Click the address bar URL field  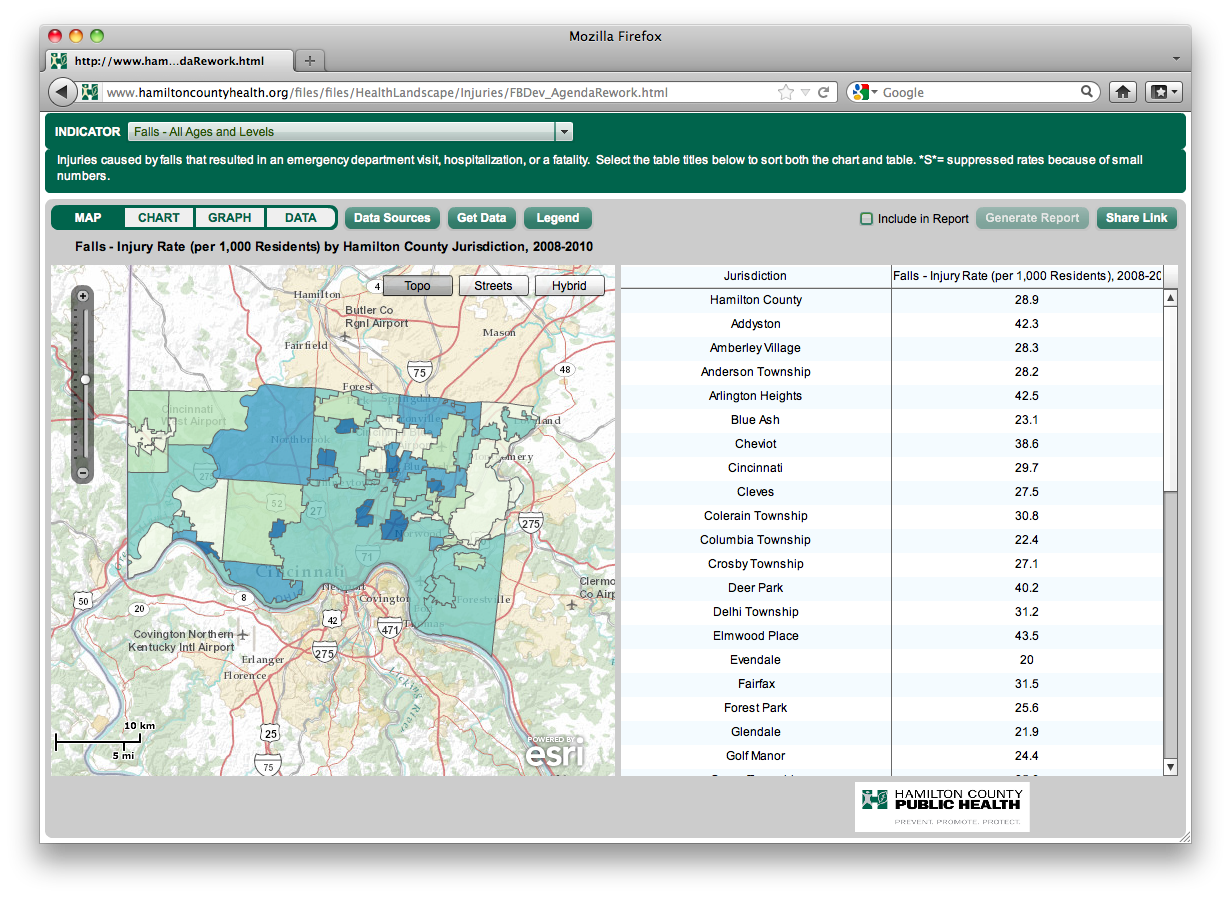click(x=438, y=92)
